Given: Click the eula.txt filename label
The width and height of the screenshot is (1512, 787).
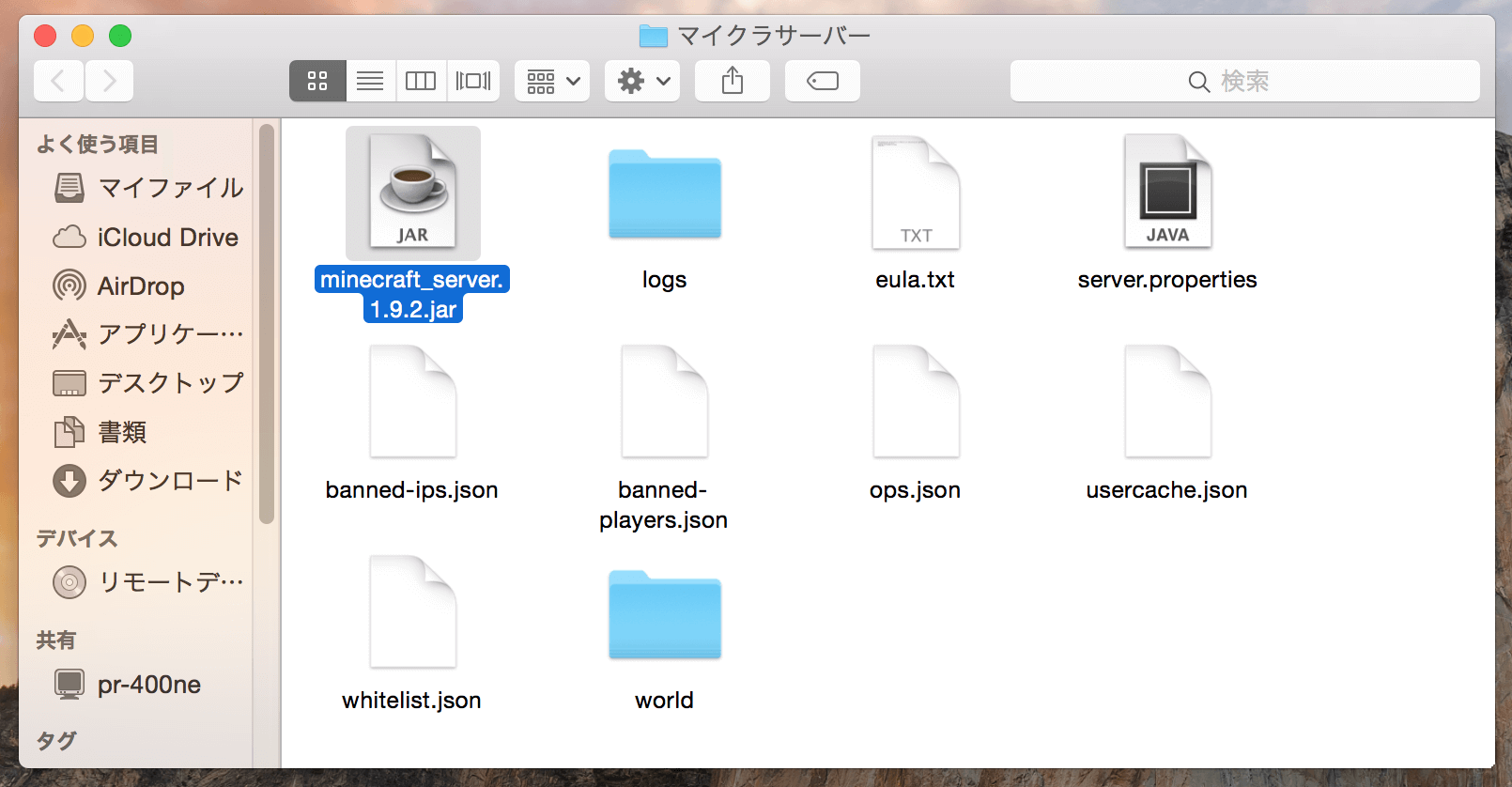Looking at the screenshot, I should point(916,280).
